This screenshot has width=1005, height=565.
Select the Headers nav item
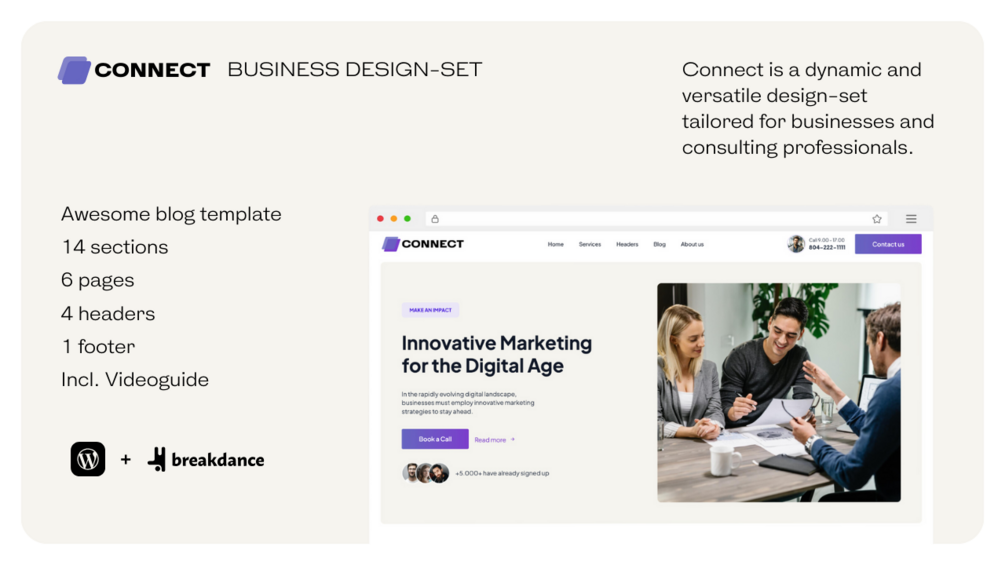point(627,244)
